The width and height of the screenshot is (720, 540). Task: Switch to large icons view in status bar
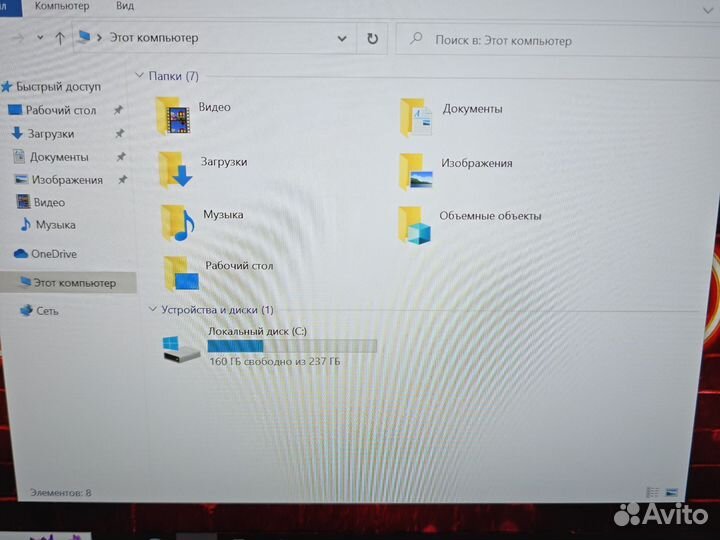[x=671, y=493]
